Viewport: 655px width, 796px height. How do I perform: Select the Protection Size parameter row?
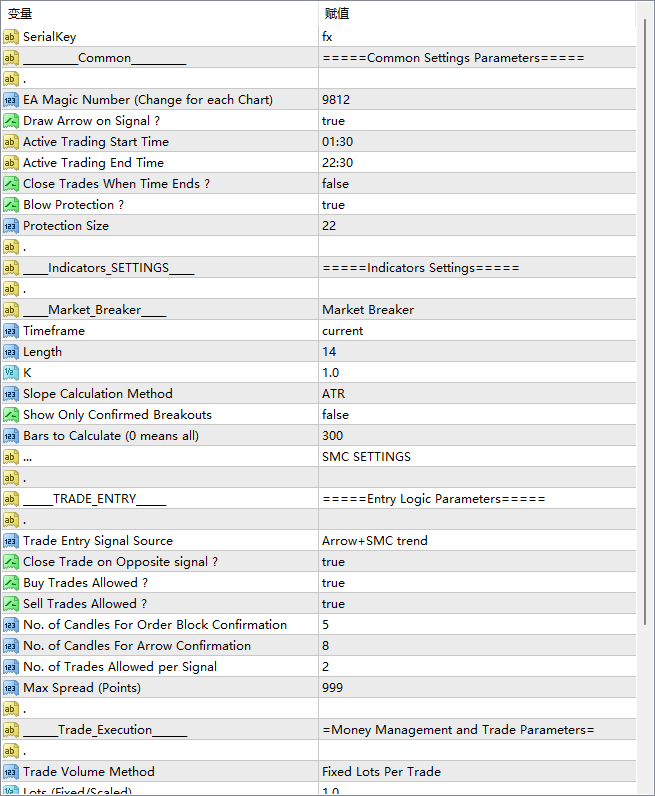[x=66, y=226]
